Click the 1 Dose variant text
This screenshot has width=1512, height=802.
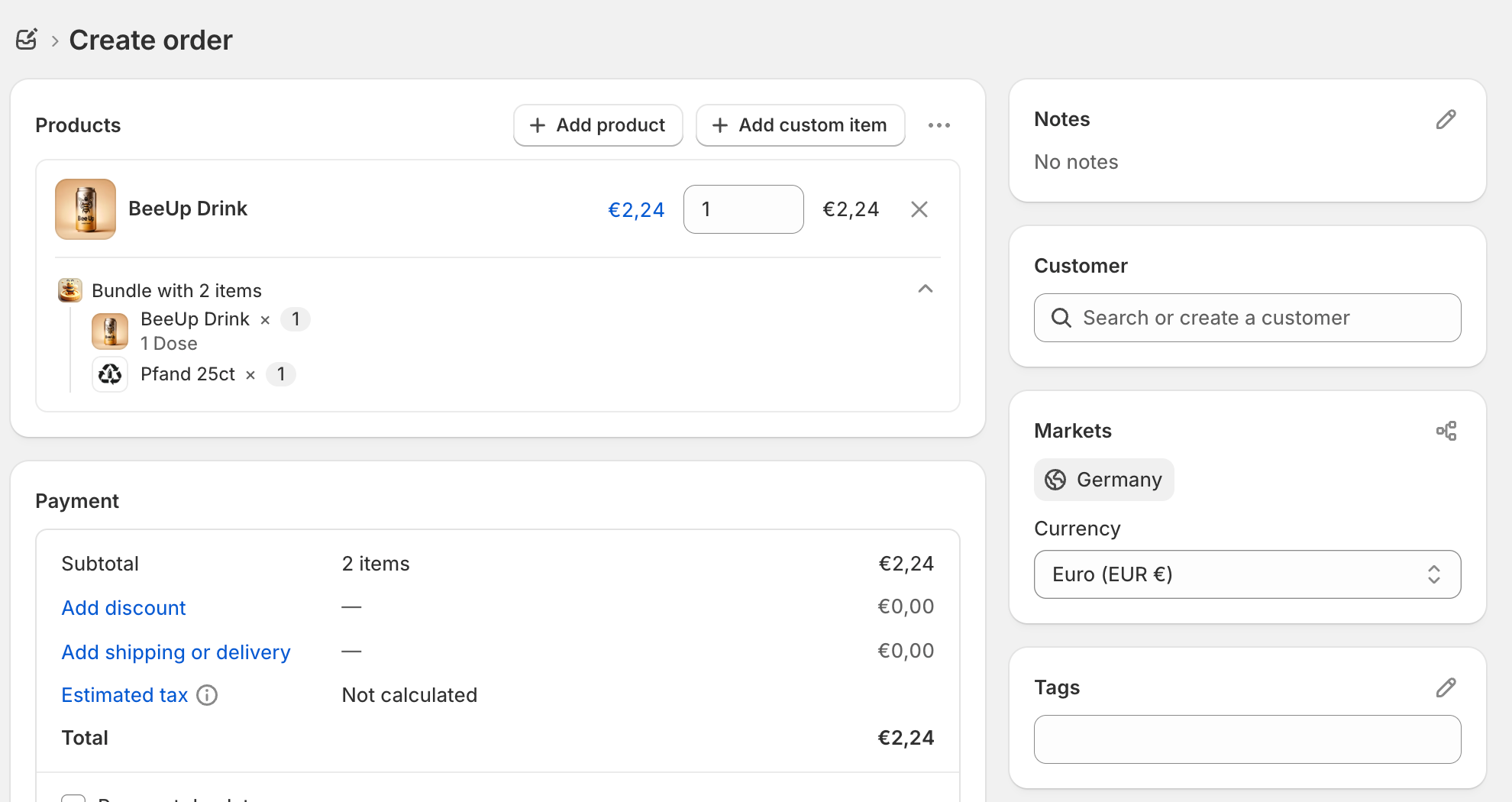[x=169, y=344]
